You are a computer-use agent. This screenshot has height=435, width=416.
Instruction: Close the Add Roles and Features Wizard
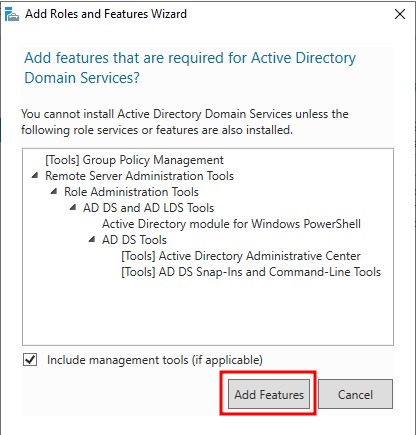[400, 14]
